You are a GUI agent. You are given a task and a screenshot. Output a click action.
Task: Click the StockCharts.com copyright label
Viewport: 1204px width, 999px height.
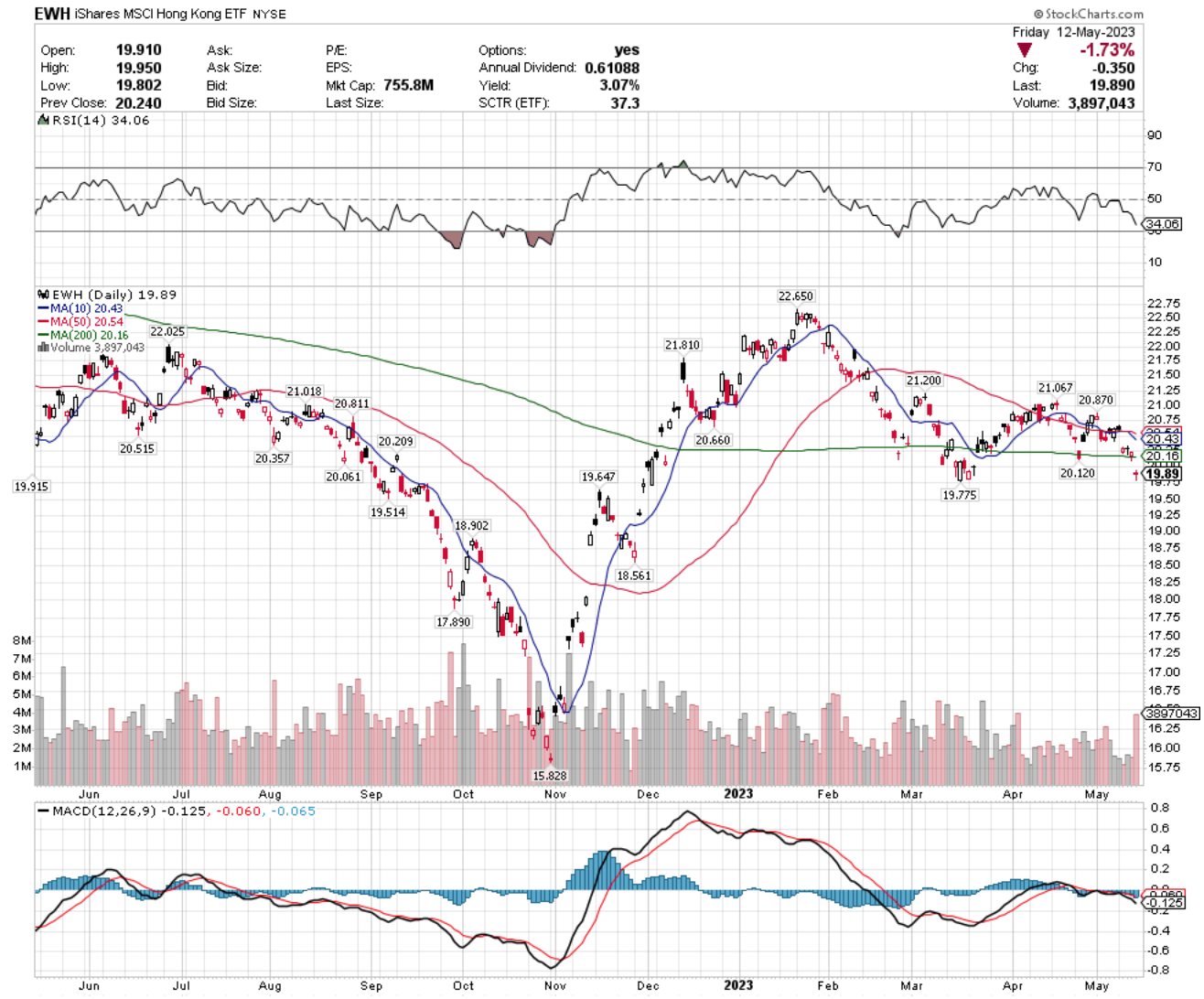pos(1089,14)
